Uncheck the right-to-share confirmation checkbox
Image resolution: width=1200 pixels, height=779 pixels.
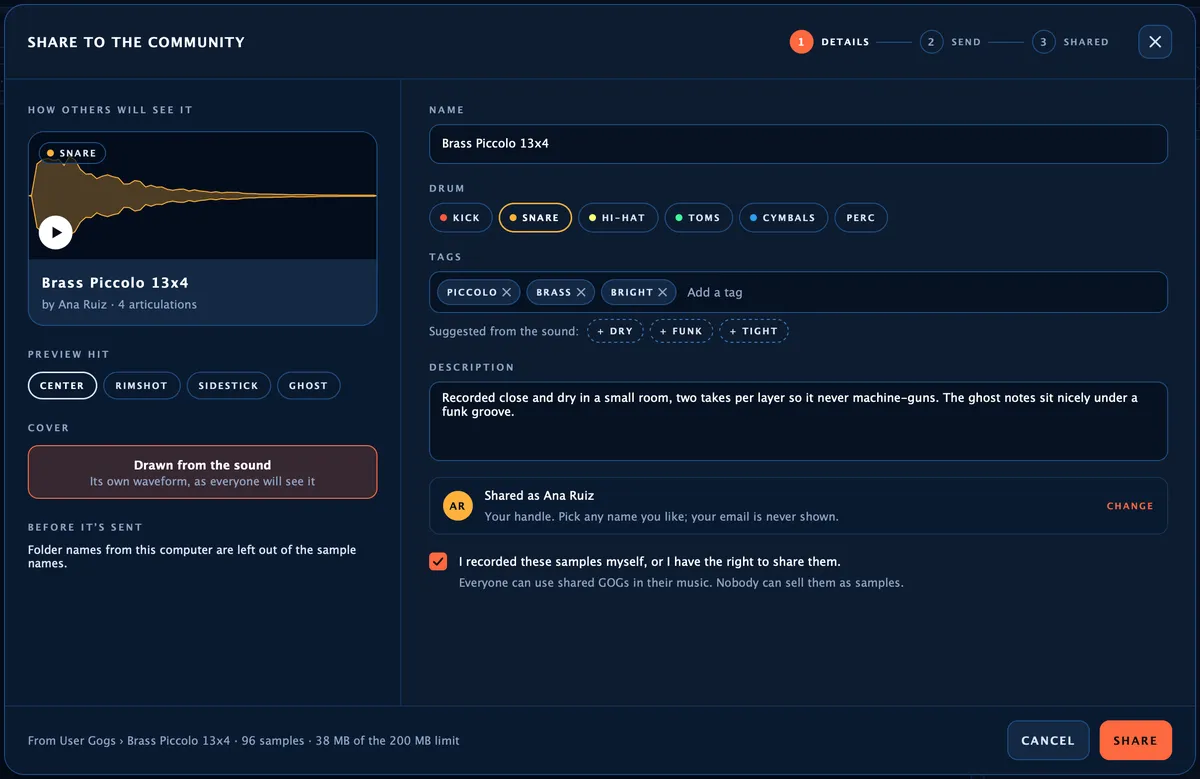(x=438, y=561)
